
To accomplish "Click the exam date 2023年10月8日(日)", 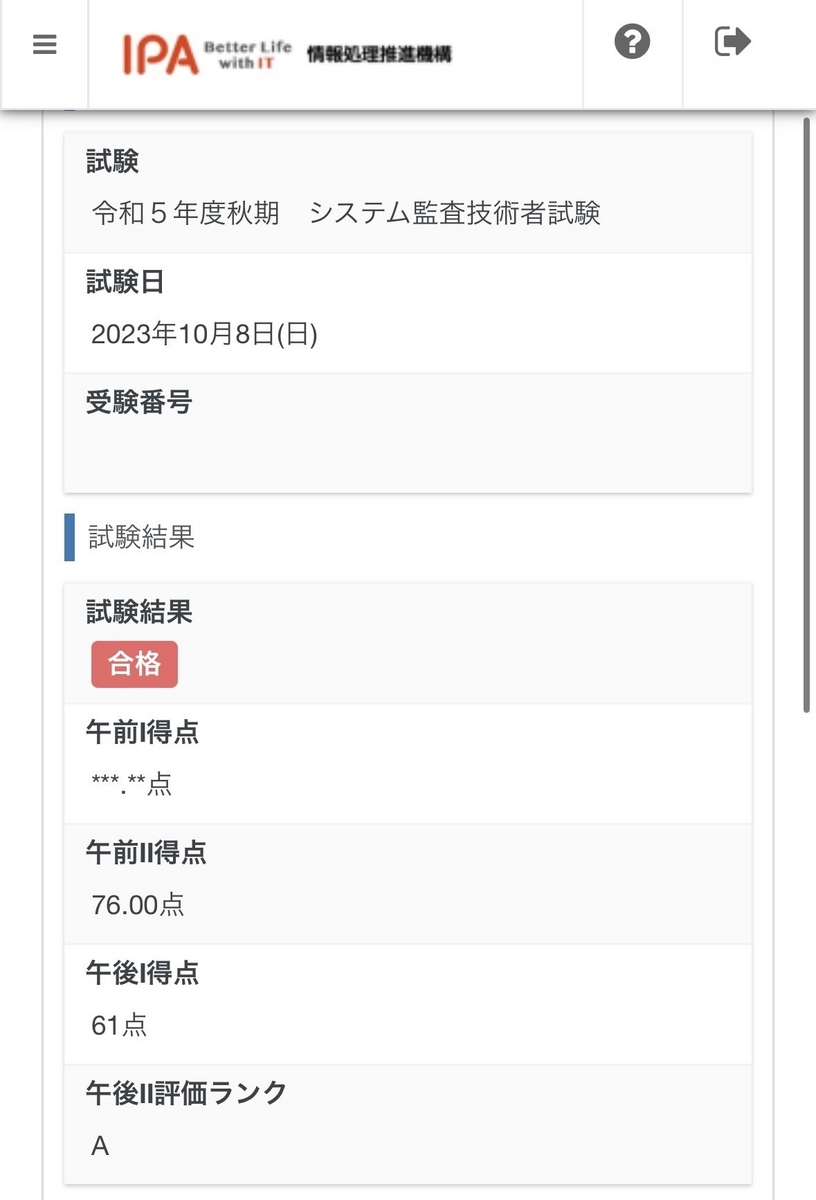I will [x=204, y=334].
